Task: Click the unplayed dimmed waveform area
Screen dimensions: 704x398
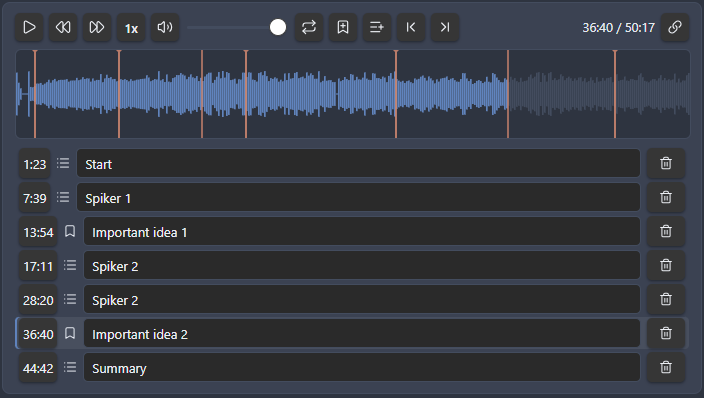Action: pos(599,94)
